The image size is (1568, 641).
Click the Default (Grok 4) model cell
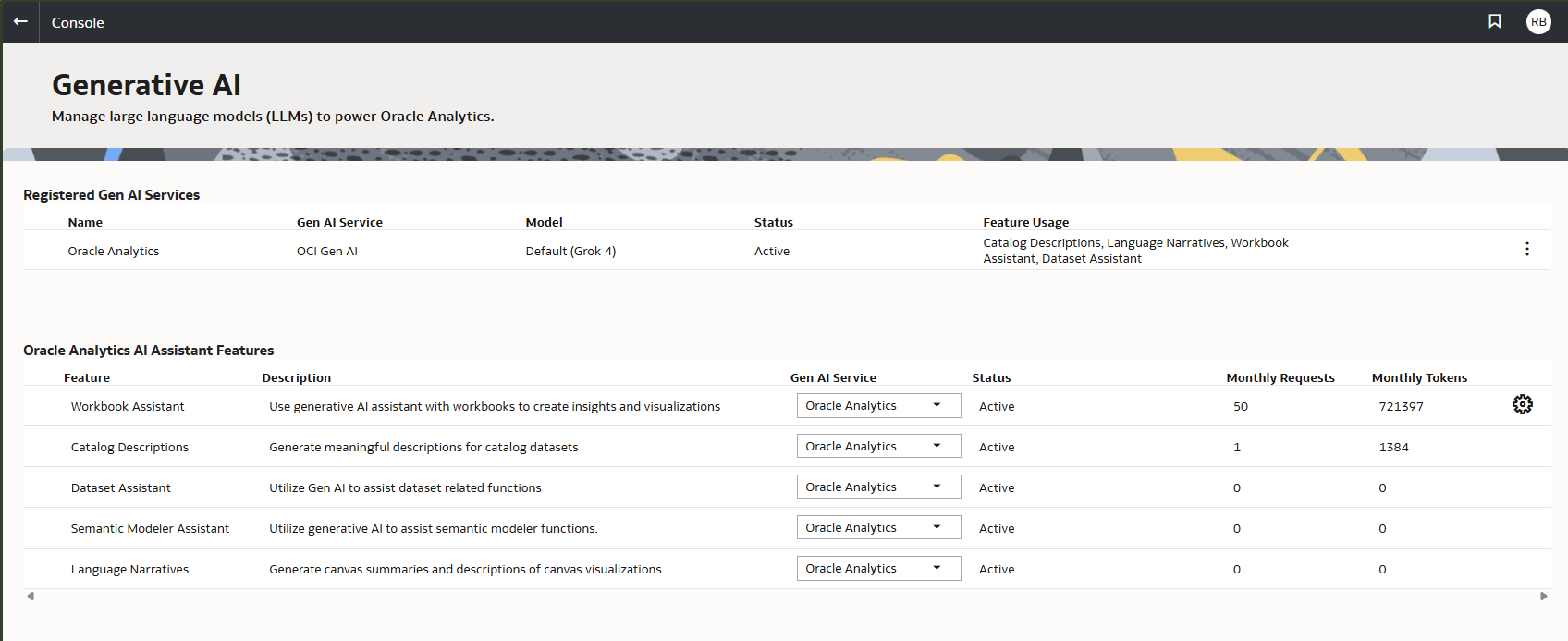(x=570, y=252)
